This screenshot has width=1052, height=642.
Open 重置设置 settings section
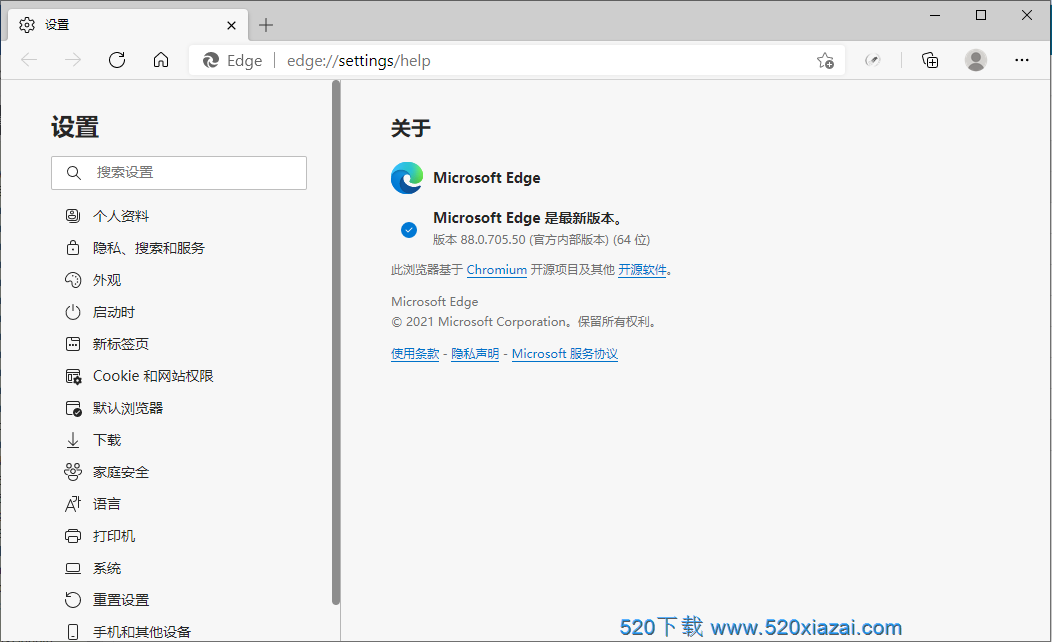121,600
